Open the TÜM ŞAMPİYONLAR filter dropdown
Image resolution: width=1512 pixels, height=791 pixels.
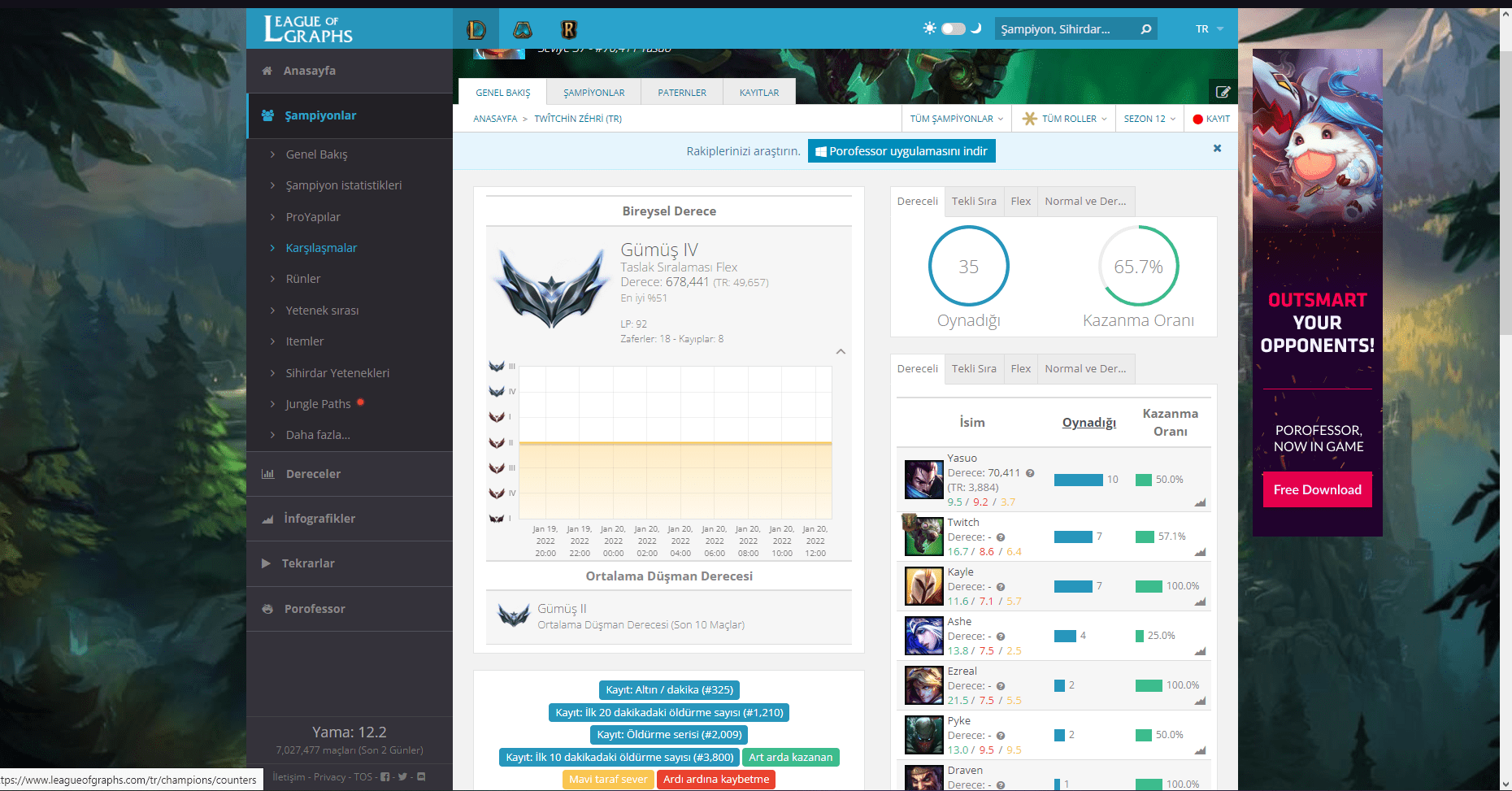(x=957, y=119)
